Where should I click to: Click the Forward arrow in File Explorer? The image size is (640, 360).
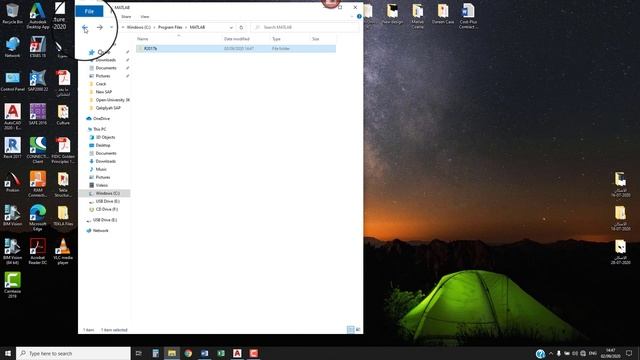tap(100, 27)
